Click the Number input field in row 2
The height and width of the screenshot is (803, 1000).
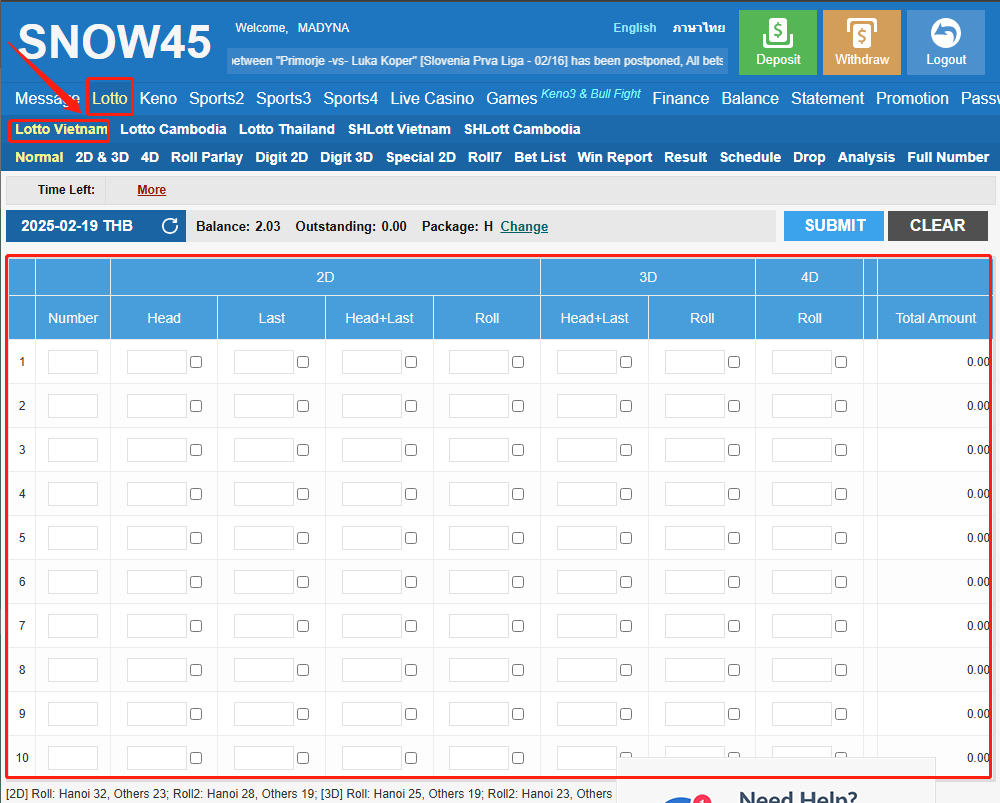coord(73,406)
